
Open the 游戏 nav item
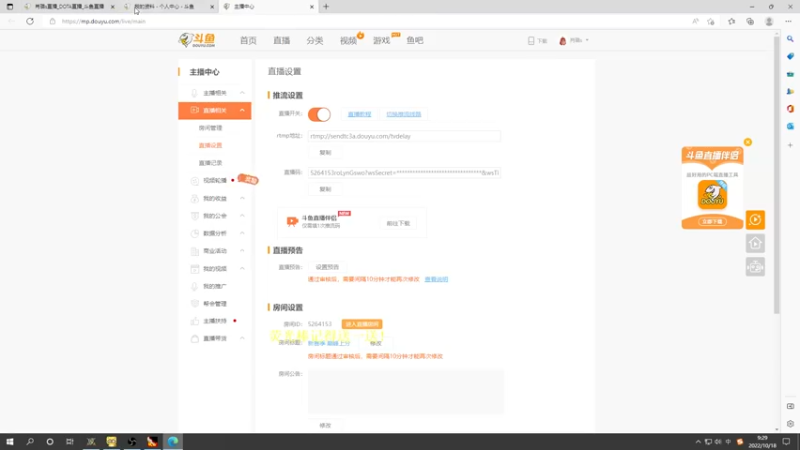[x=382, y=40]
